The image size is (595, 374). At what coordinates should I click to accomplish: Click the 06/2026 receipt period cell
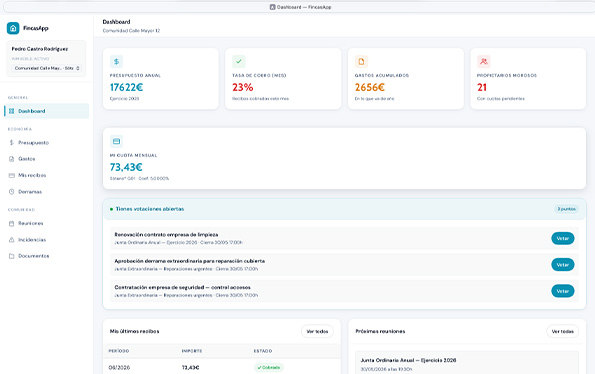(x=119, y=368)
